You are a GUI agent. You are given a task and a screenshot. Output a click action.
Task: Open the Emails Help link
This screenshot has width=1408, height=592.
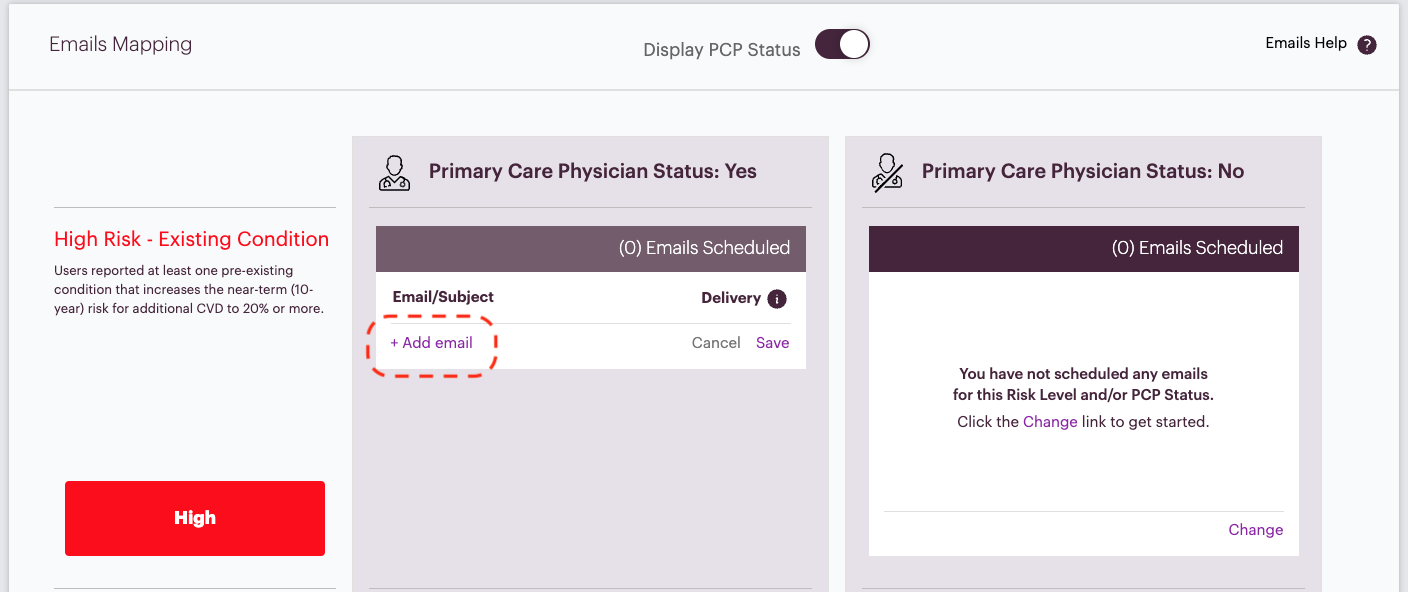(x=1306, y=43)
